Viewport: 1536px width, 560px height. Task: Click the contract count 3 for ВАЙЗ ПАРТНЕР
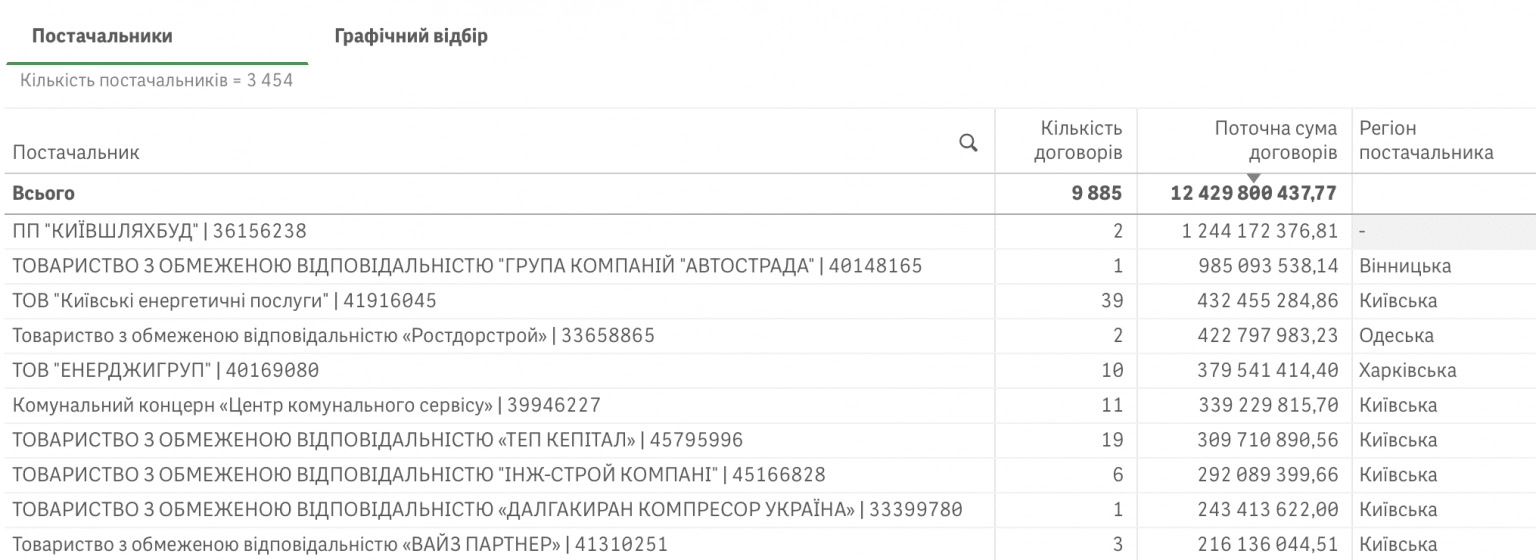(x=1117, y=546)
